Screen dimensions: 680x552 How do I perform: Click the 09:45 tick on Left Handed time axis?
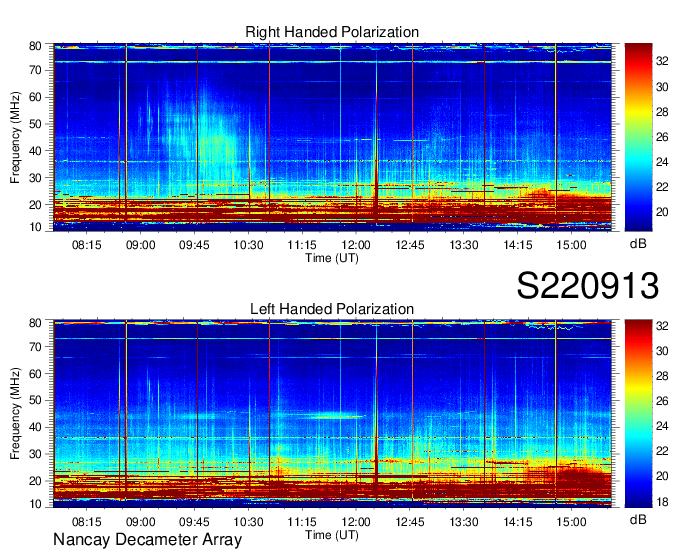pos(194,522)
